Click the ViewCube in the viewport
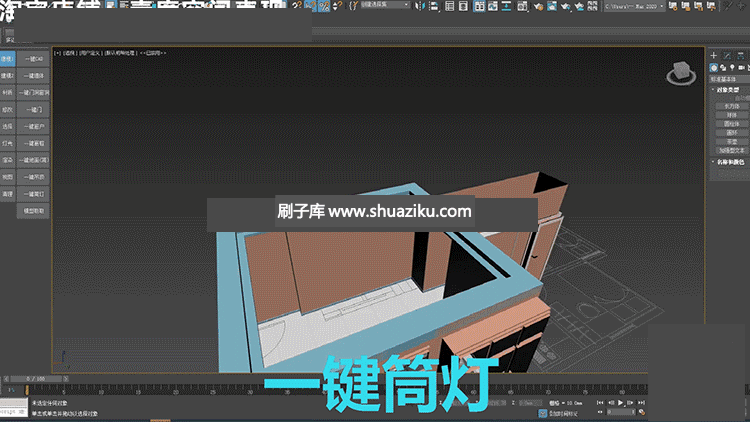The width and height of the screenshot is (750, 422). tap(681, 73)
